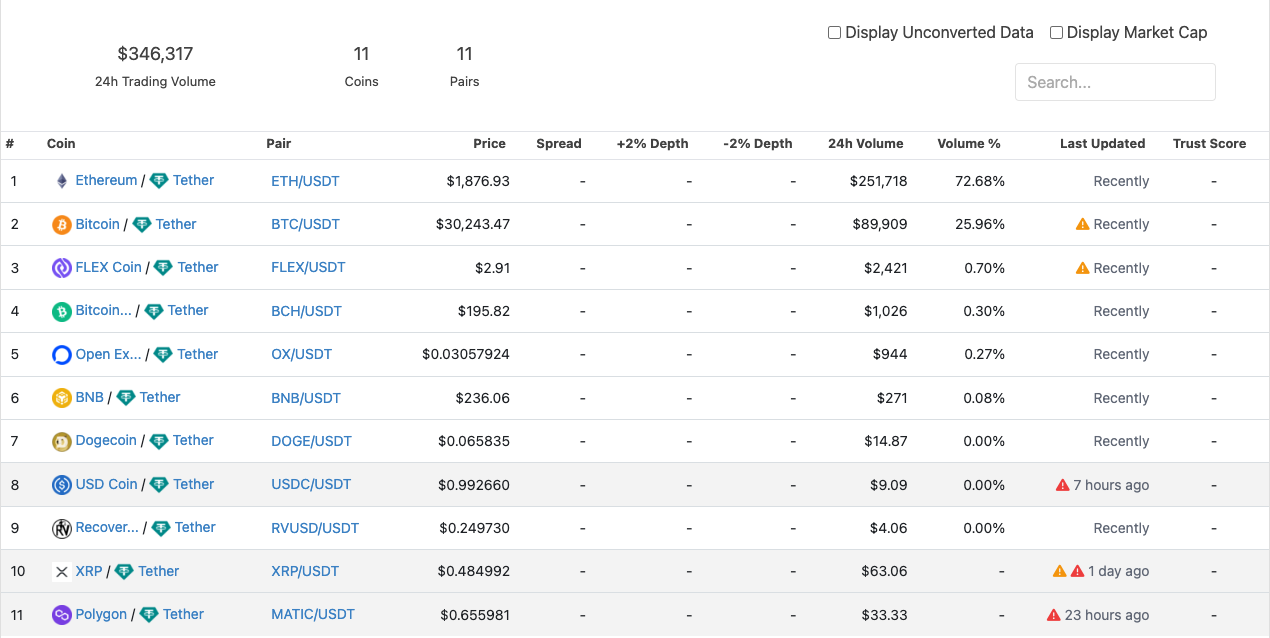Open the USDC/USDT pair link
Screen dimensions: 1270x638
pos(311,485)
